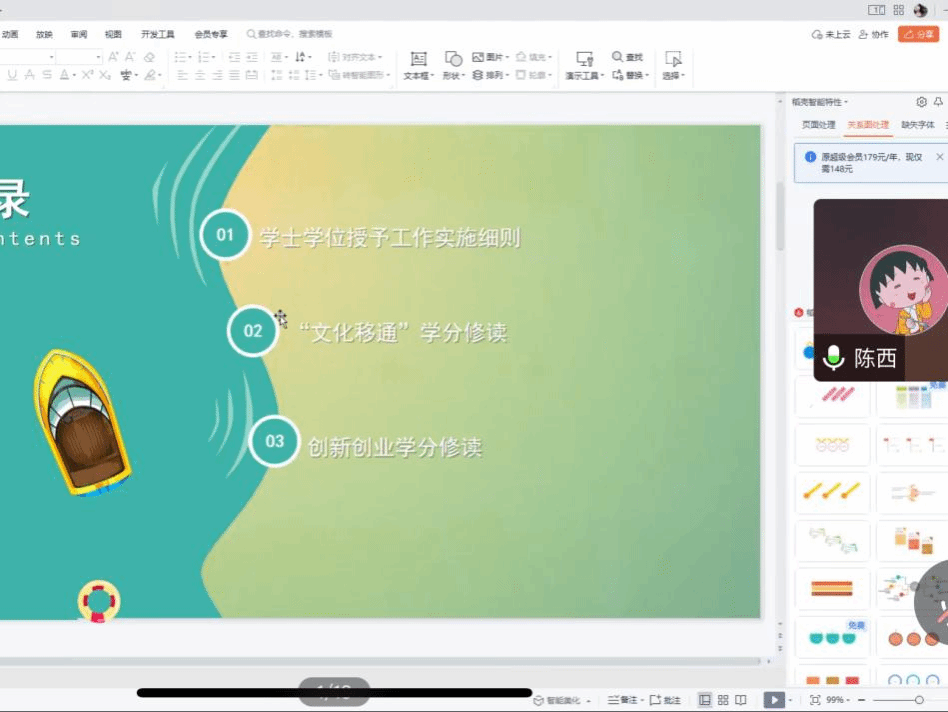948x712 pixels.
Task: Insert a text box (文本框)
Action: point(418,65)
